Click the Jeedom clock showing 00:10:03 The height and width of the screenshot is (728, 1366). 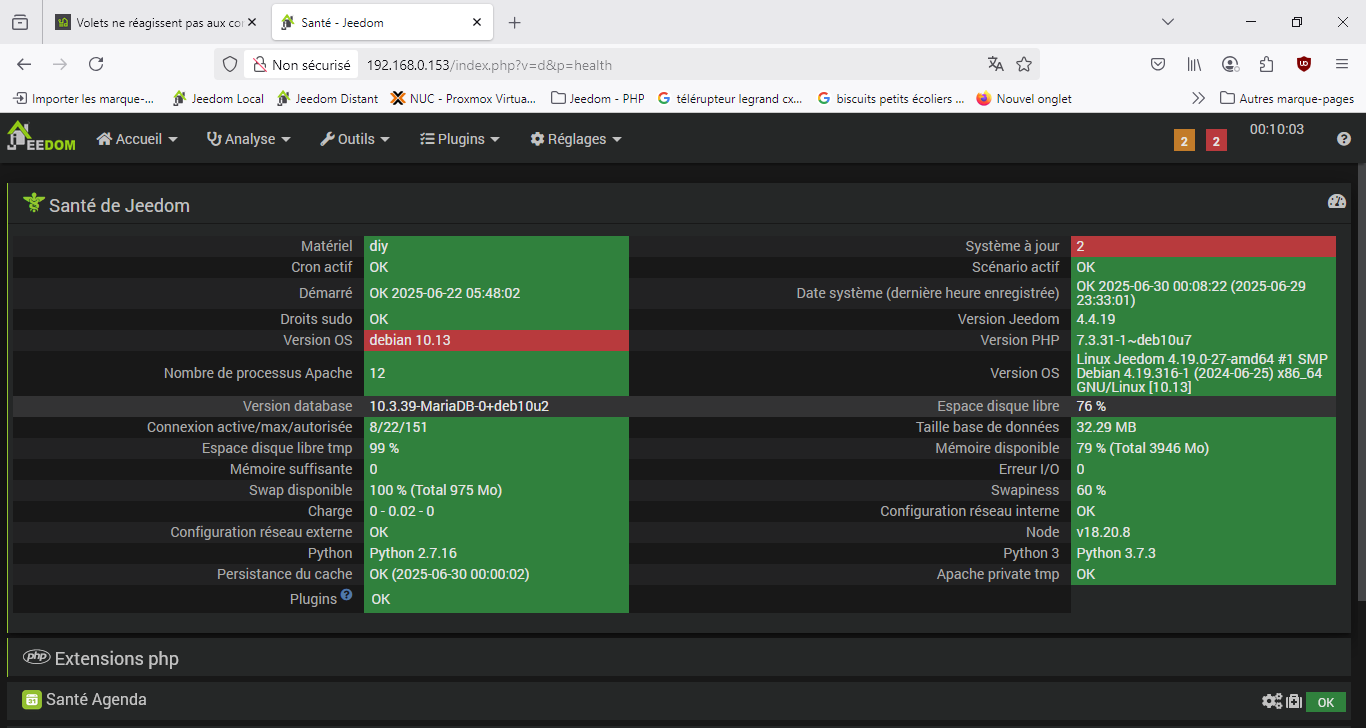tap(1277, 129)
